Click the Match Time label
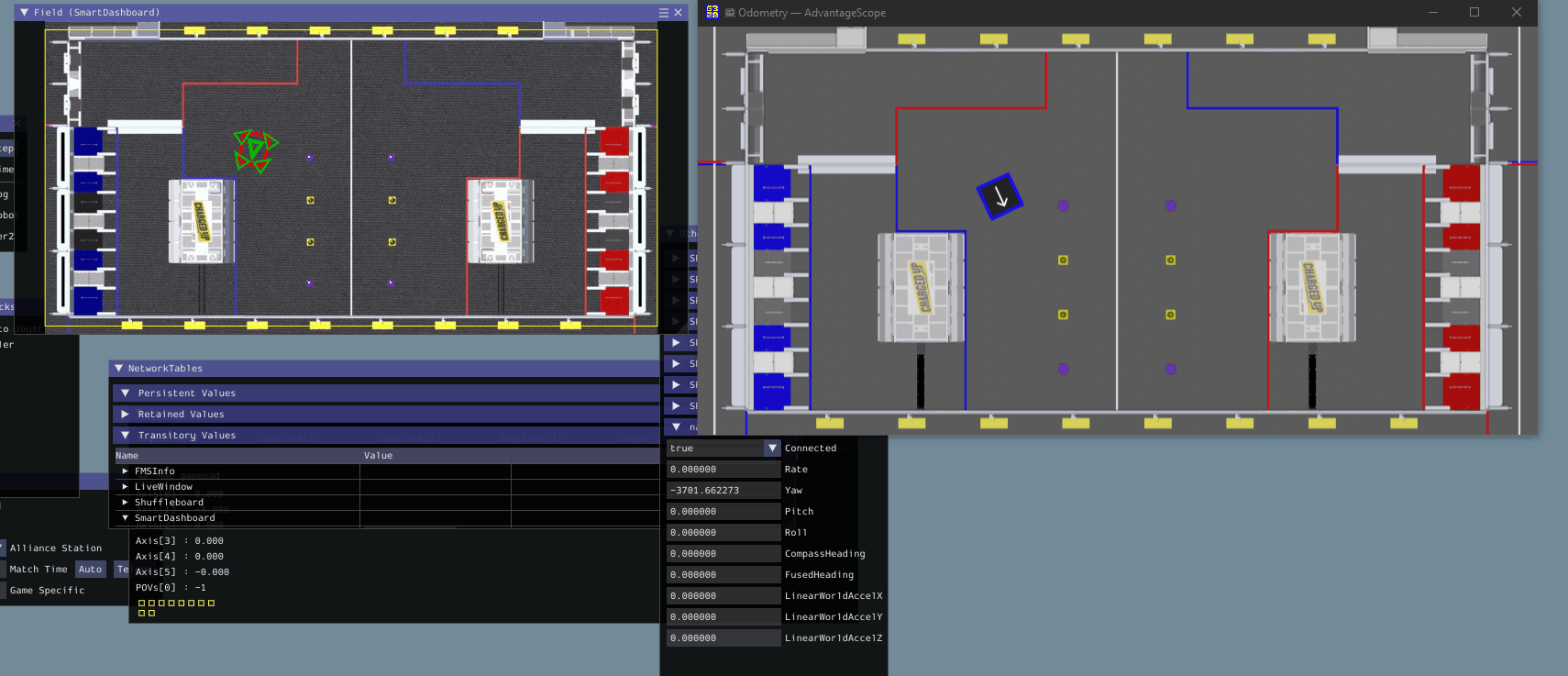Screen dimensions: 1568x676 (39, 569)
